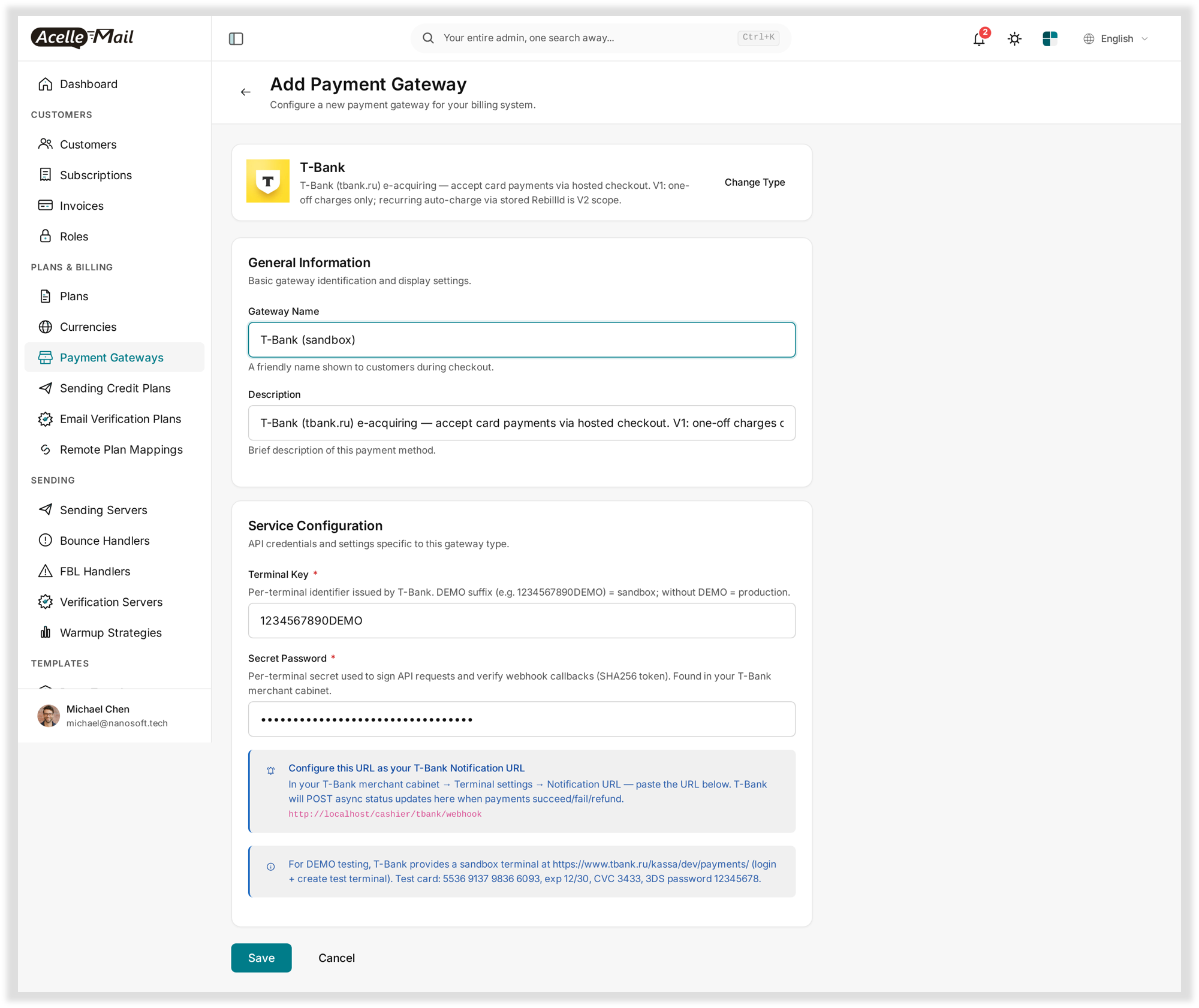This screenshot has height=1008, width=1199.
Task: Click the Sending Servers paper plane icon
Action: pyautogui.click(x=46, y=509)
